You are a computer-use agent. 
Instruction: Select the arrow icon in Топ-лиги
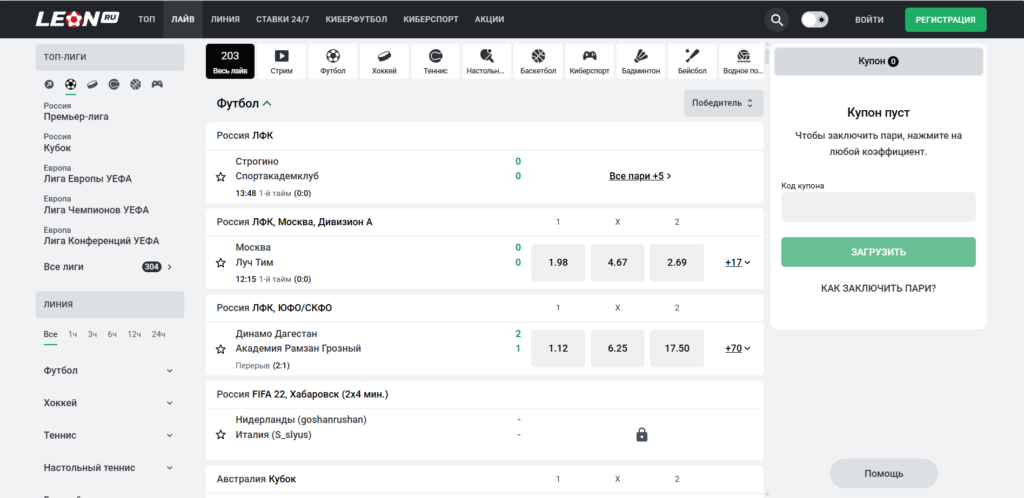coord(49,84)
